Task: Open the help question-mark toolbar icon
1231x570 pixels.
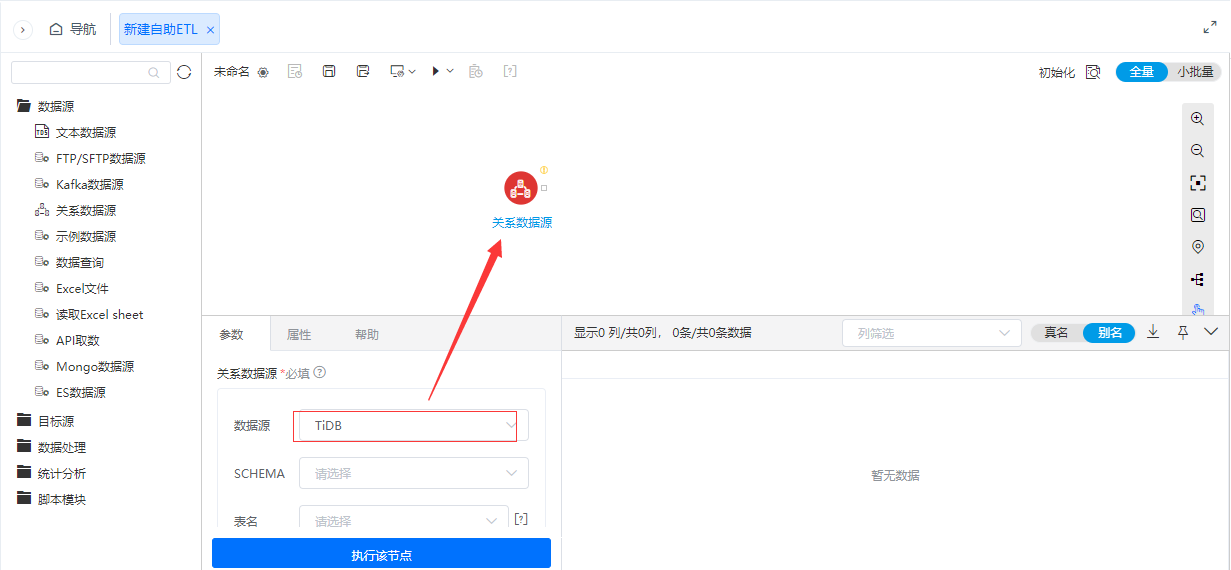Action: click(510, 71)
